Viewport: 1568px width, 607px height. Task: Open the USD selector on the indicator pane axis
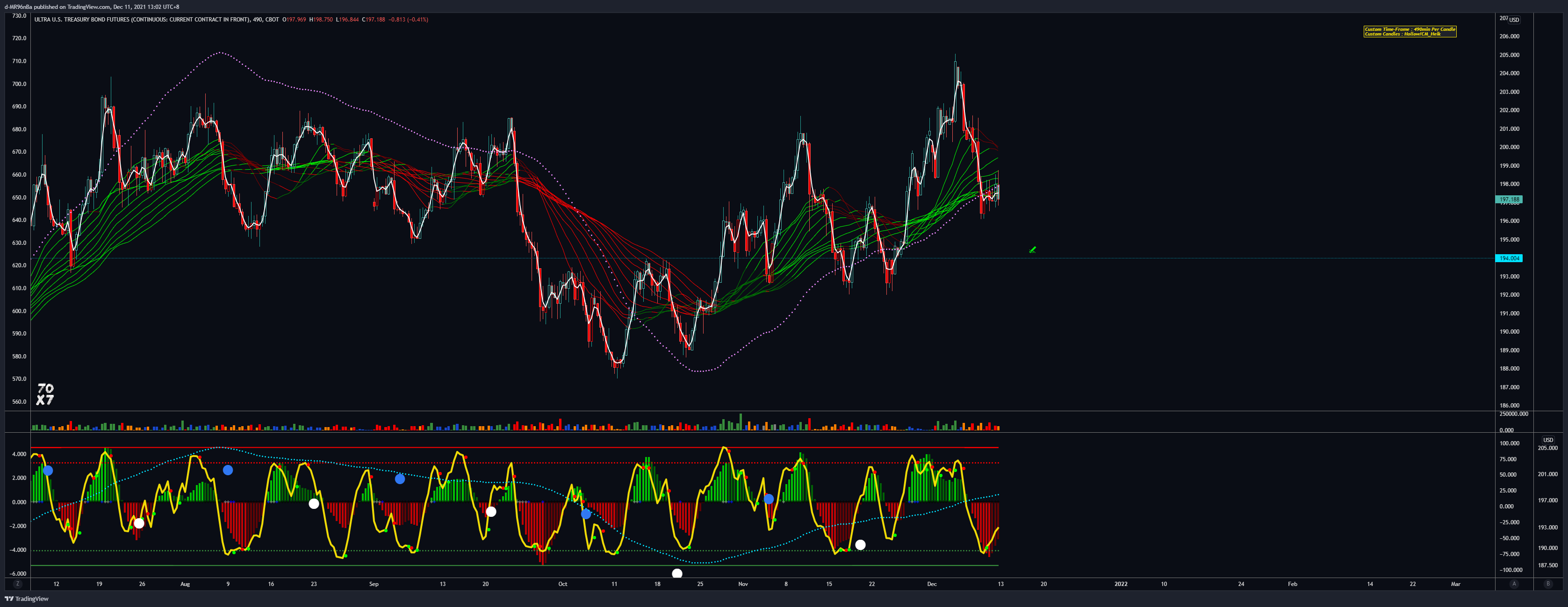pos(1548,440)
